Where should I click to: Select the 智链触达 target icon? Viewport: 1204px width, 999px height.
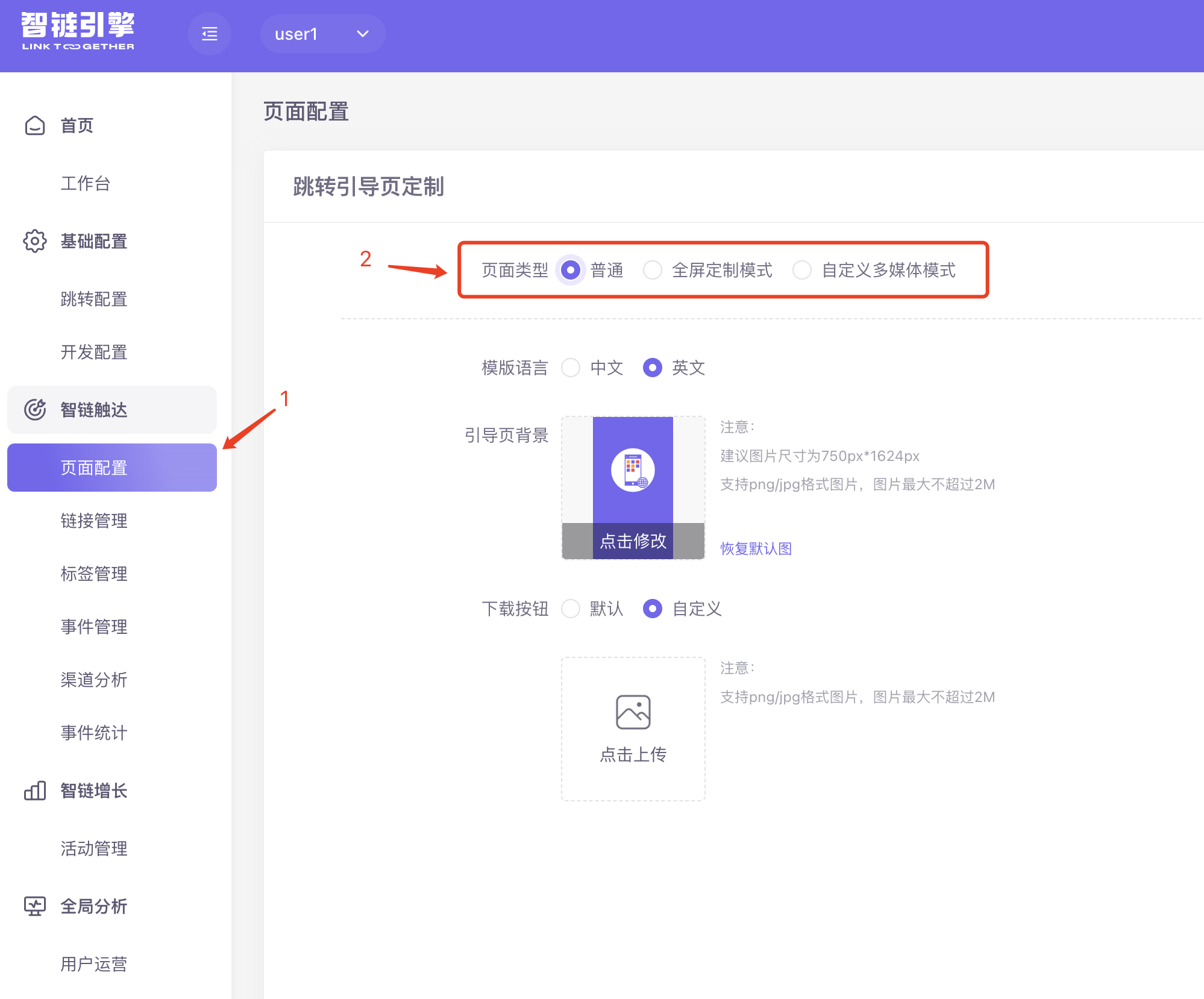34,409
